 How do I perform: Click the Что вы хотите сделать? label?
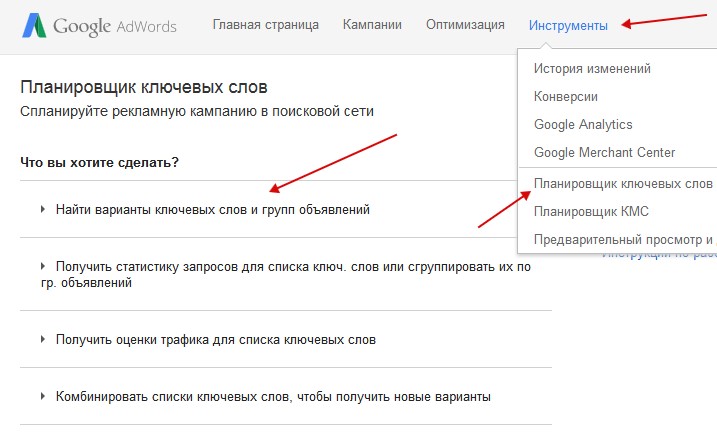[x=99, y=162]
